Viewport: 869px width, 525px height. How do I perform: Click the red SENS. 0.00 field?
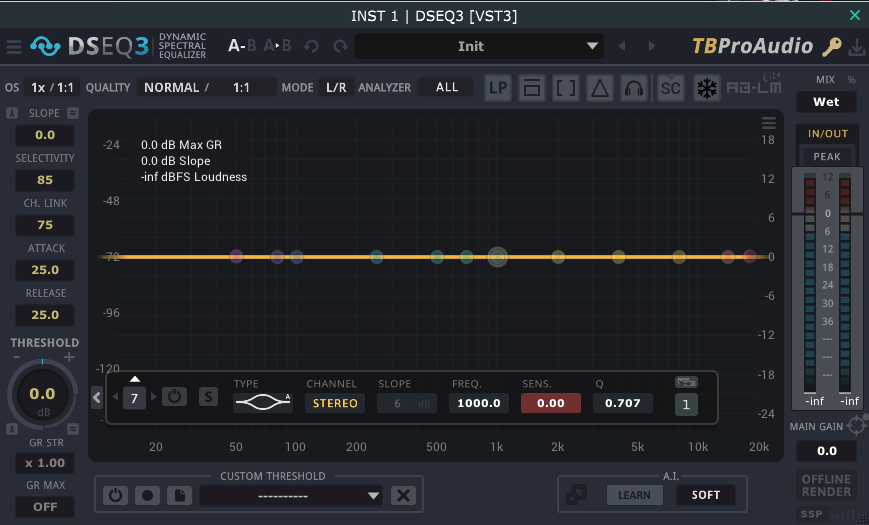click(551, 403)
